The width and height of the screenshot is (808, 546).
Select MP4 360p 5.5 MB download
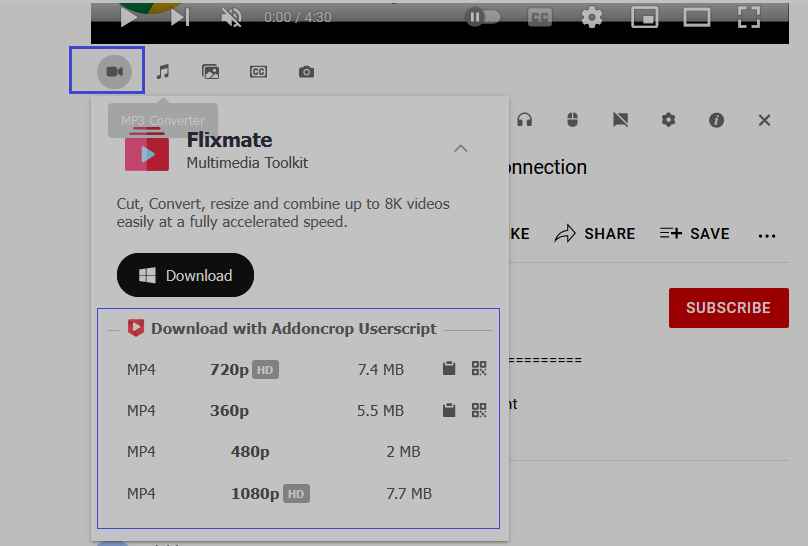pos(298,411)
